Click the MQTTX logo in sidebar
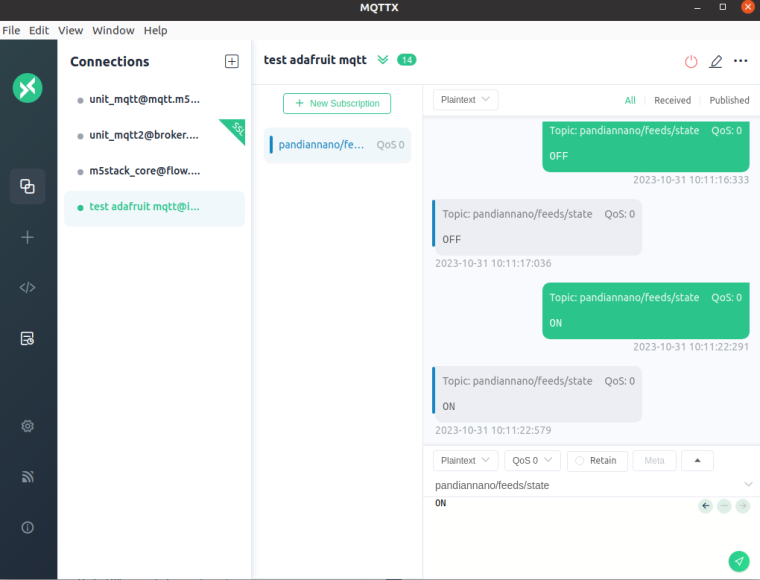This screenshot has width=760, height=580. click(27, 88)
